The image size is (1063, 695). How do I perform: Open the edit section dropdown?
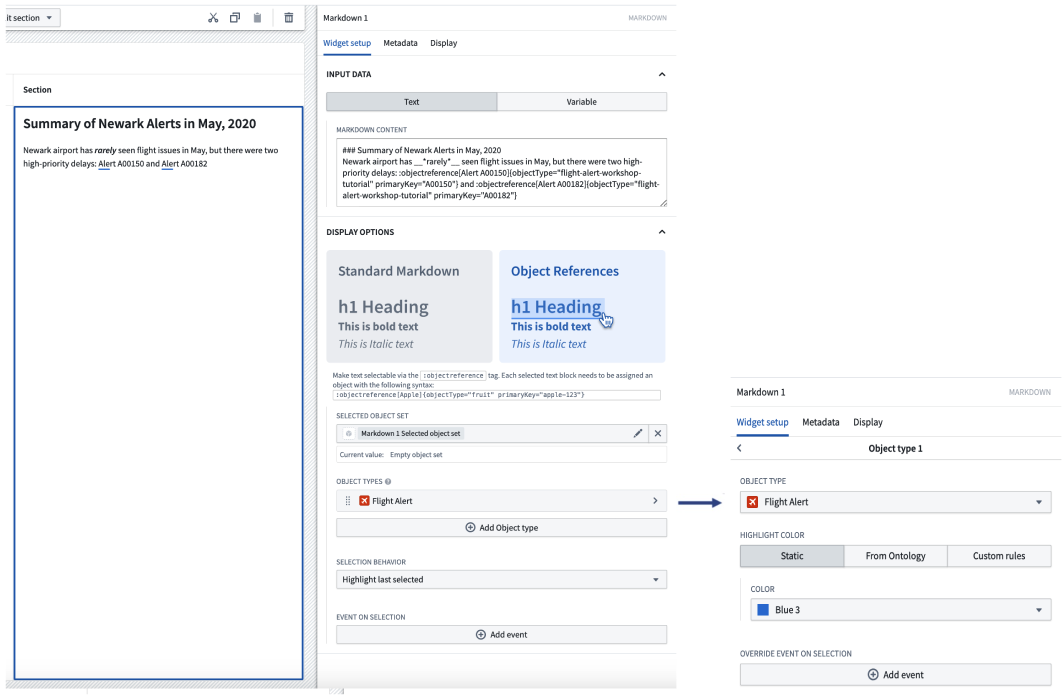pyautogui.click(x=32, y=18)
